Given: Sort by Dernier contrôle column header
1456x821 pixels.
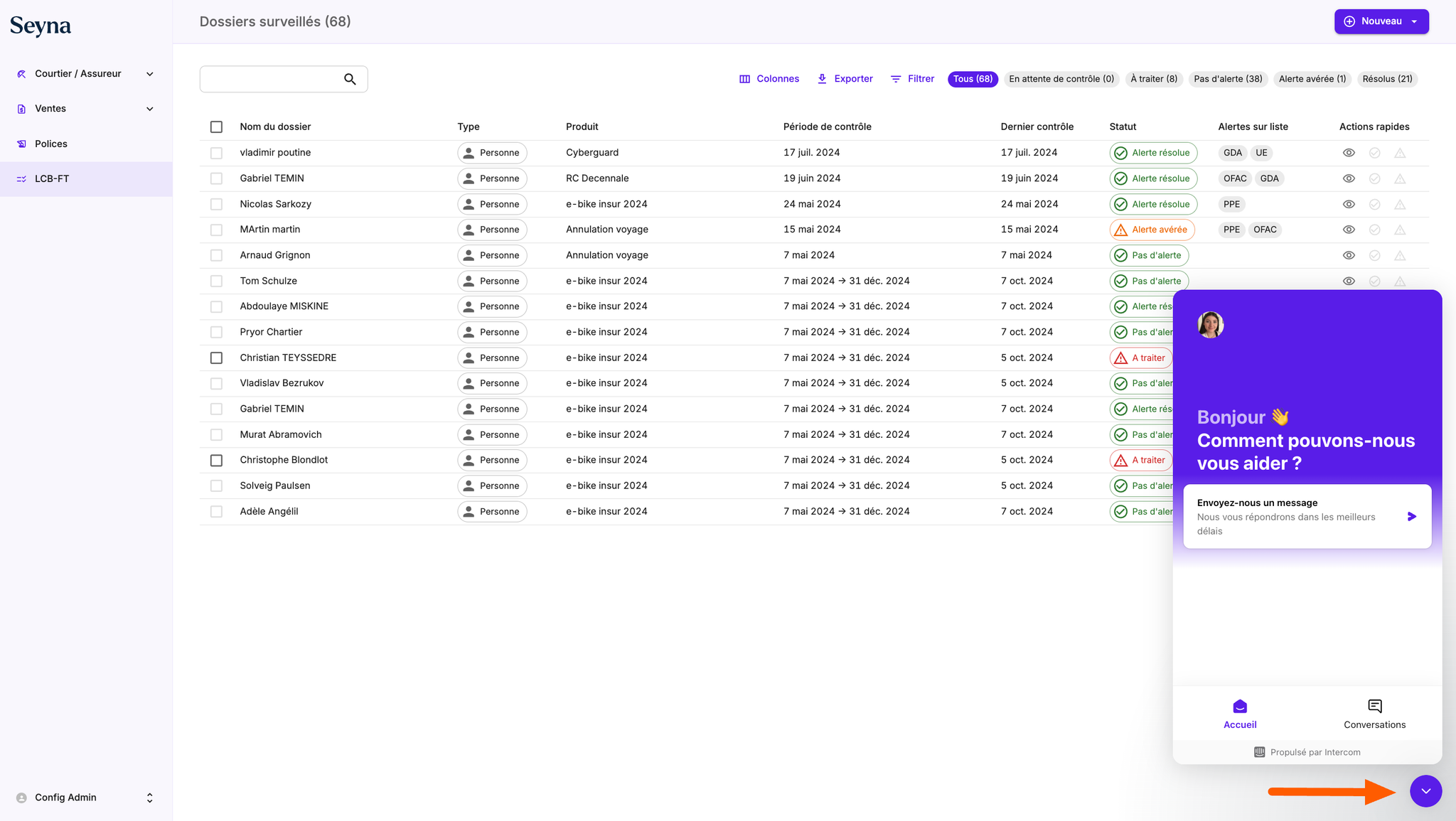Looking at the screenshot, I should click(x=1037, y=127).
